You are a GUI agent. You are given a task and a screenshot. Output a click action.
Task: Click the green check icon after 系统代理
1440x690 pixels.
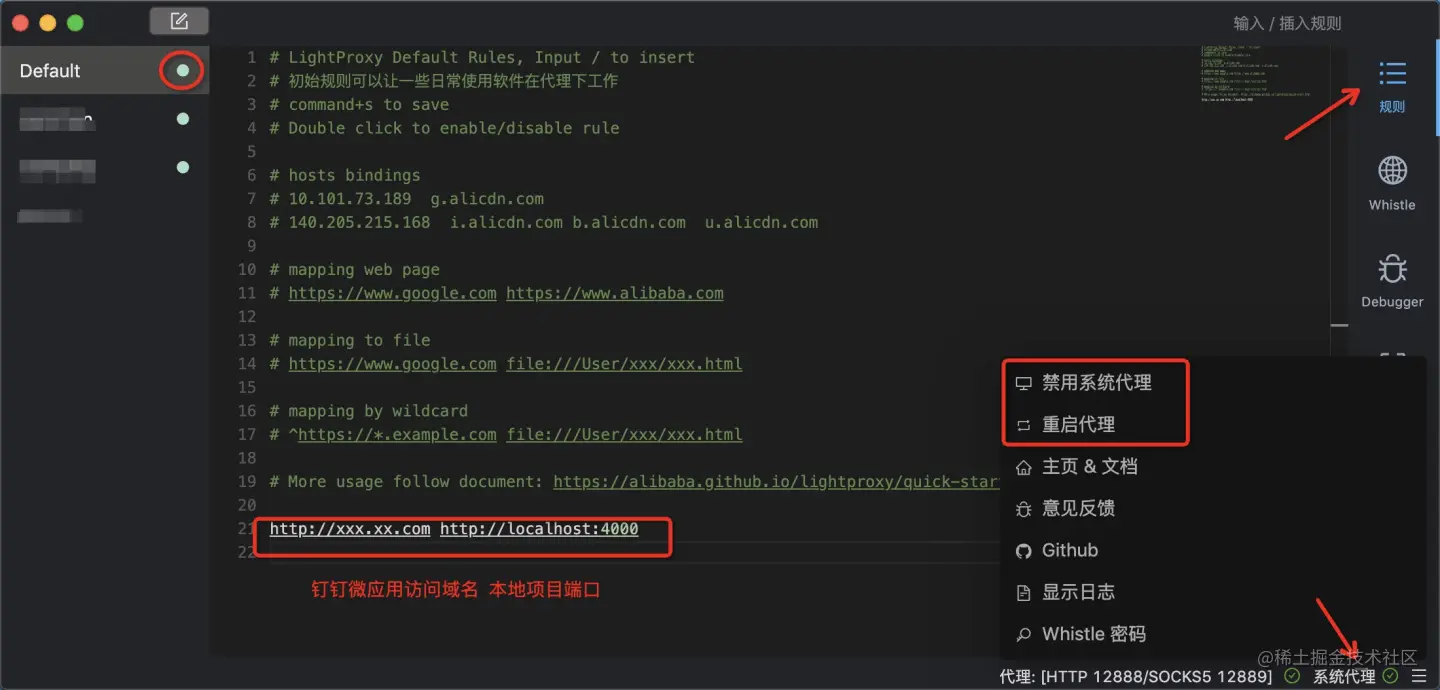[x=1390, y=677]
